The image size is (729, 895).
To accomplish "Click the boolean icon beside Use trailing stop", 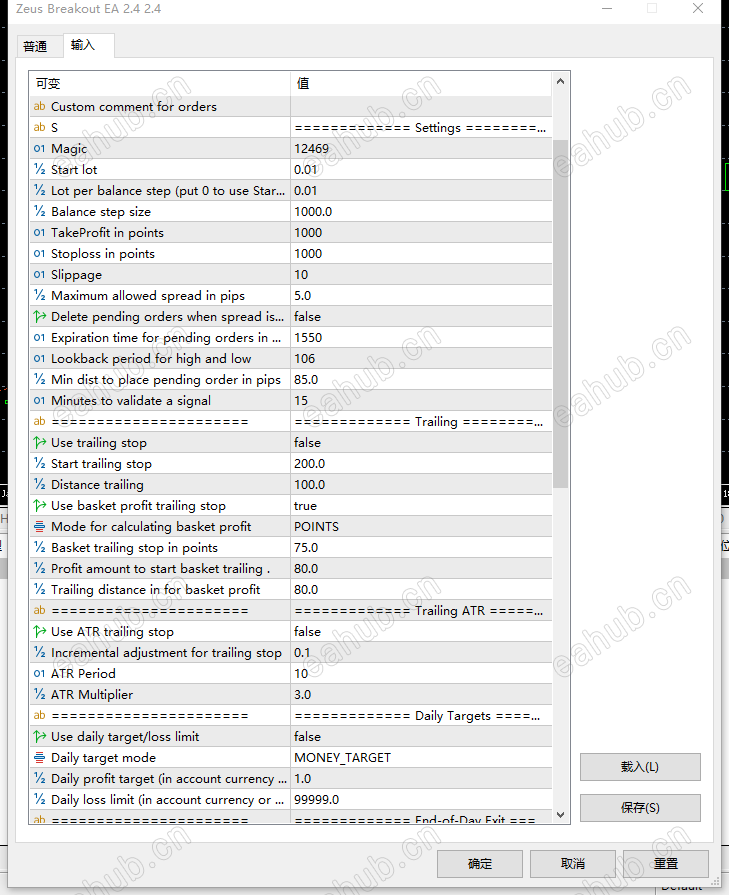I will [39, 442].
